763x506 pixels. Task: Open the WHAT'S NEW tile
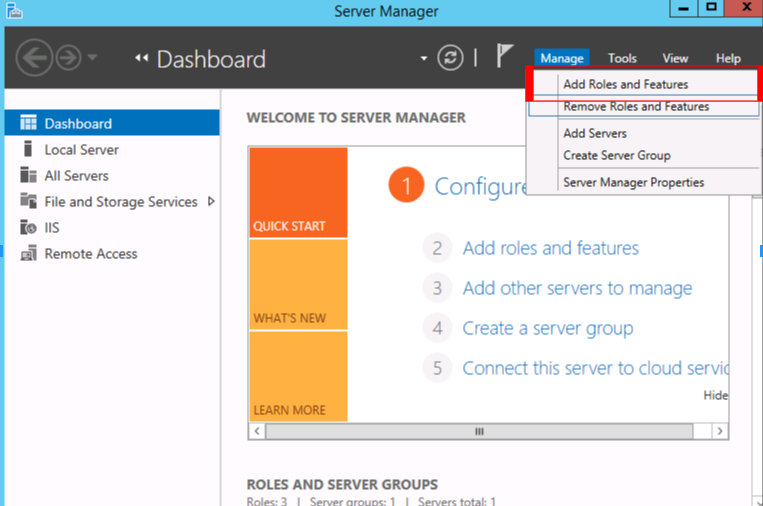(x=298, y=285)
